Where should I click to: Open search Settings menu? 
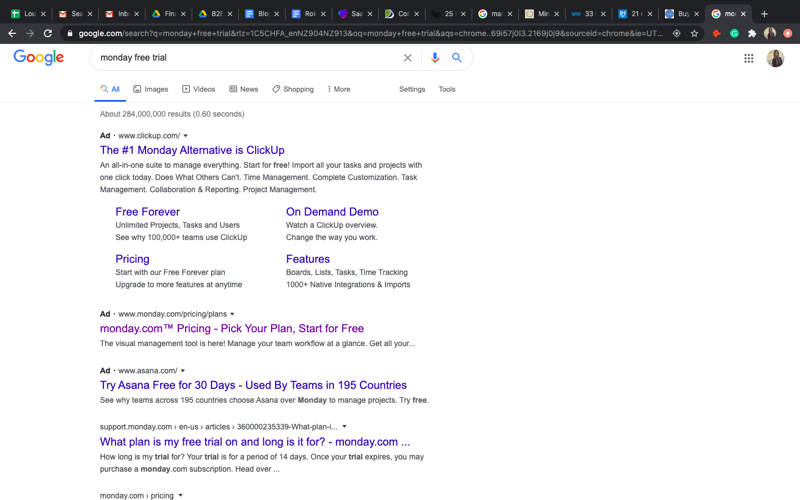412,89
